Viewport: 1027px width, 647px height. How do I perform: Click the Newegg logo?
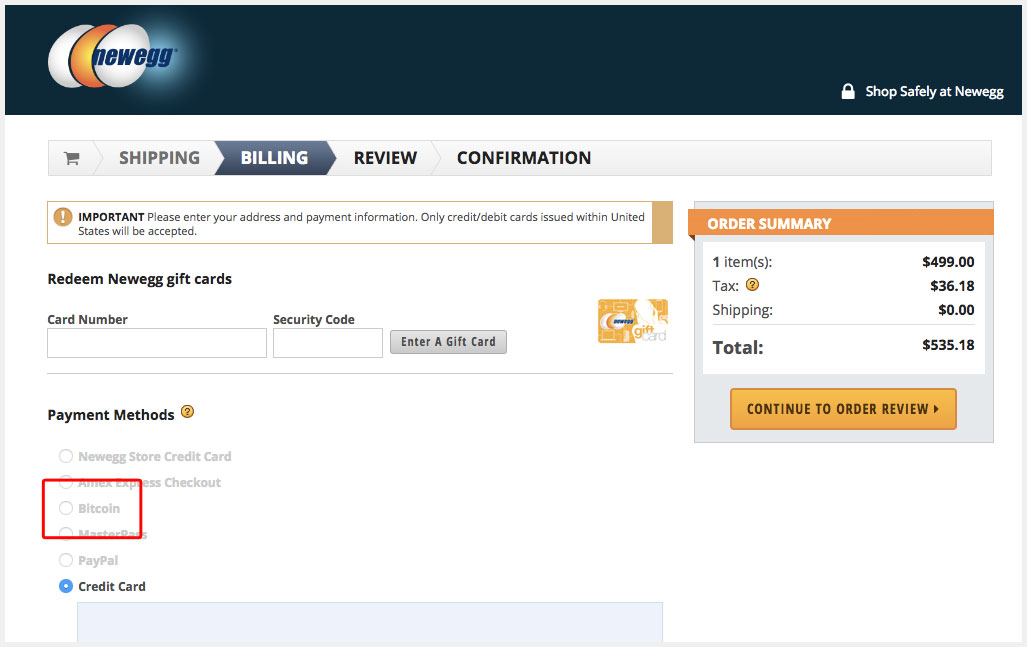113,56
